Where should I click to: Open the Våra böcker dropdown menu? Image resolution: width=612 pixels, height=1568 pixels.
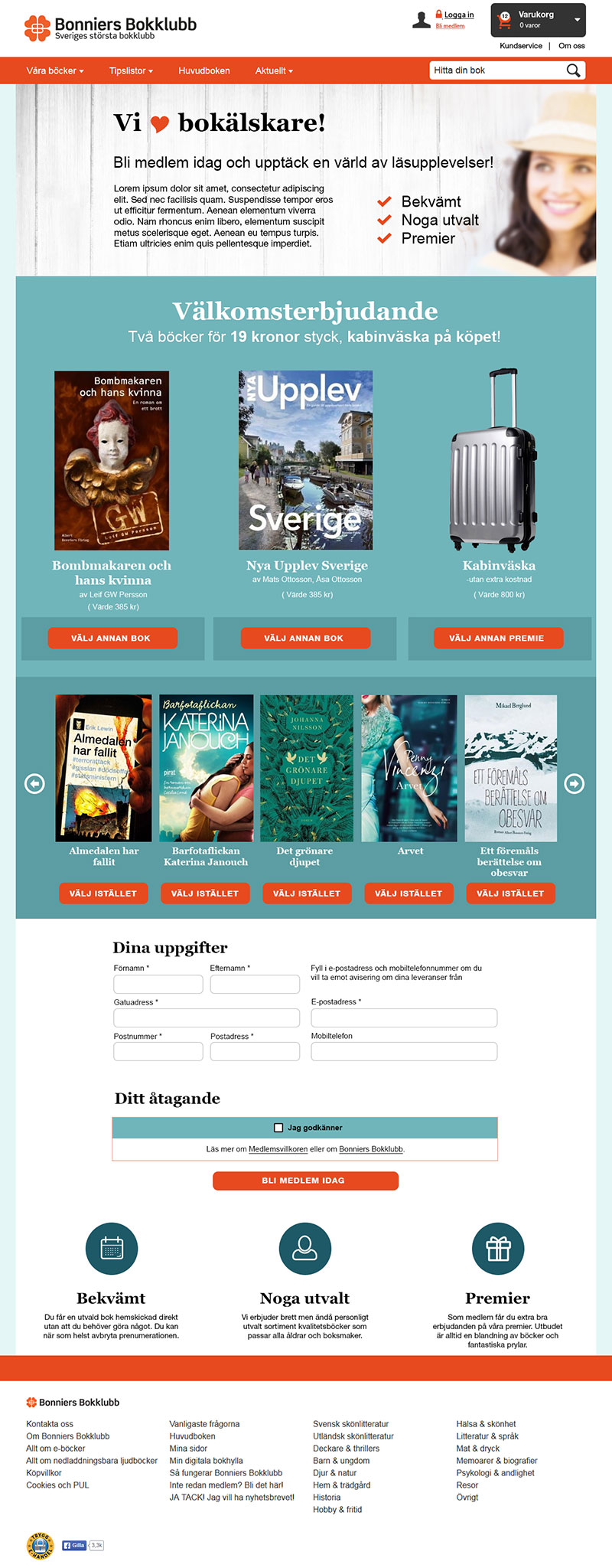click(x=55, y=70)
